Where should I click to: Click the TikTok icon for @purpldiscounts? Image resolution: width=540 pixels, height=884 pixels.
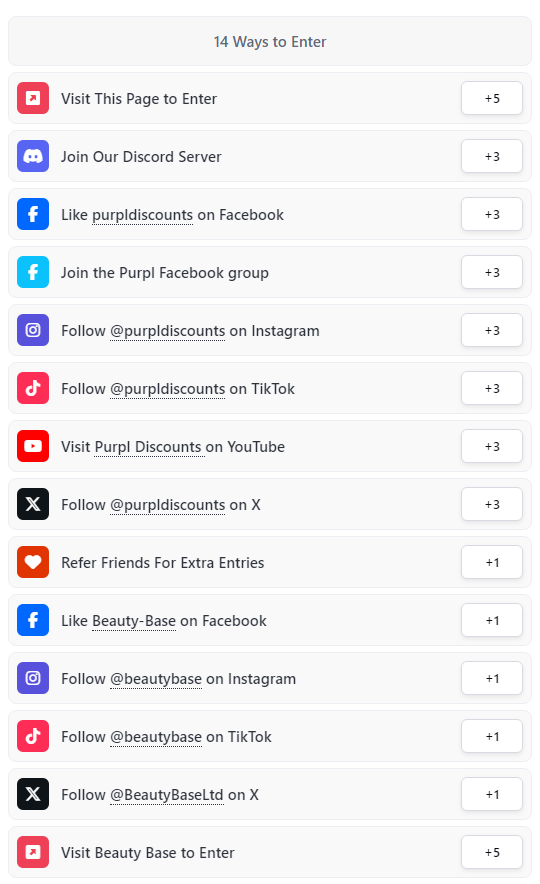point(33,388)
